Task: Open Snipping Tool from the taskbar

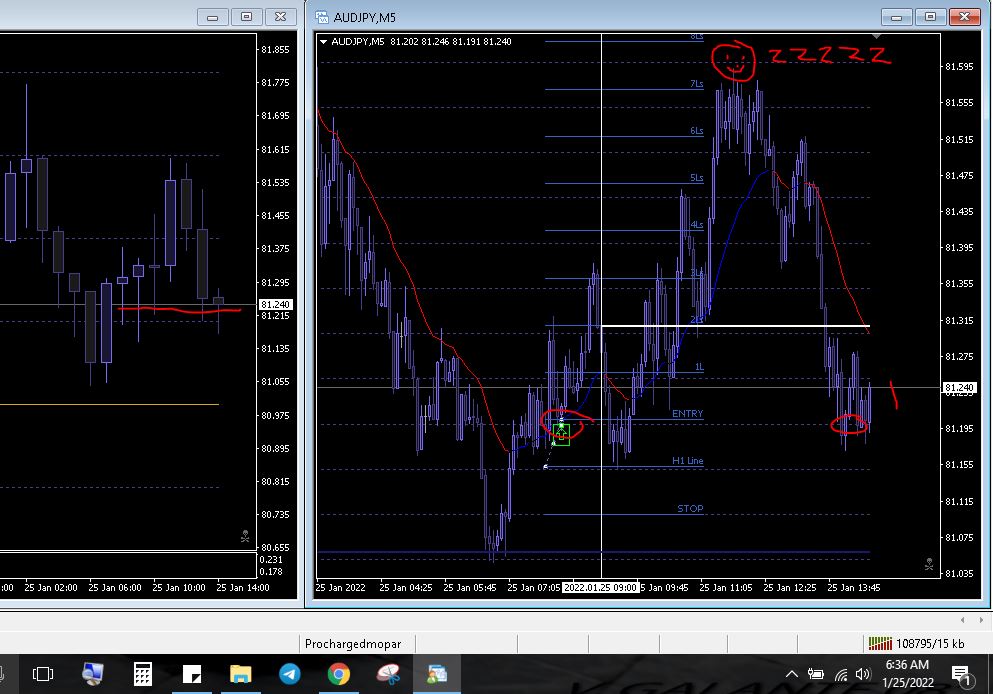Action: click(388, 674)
